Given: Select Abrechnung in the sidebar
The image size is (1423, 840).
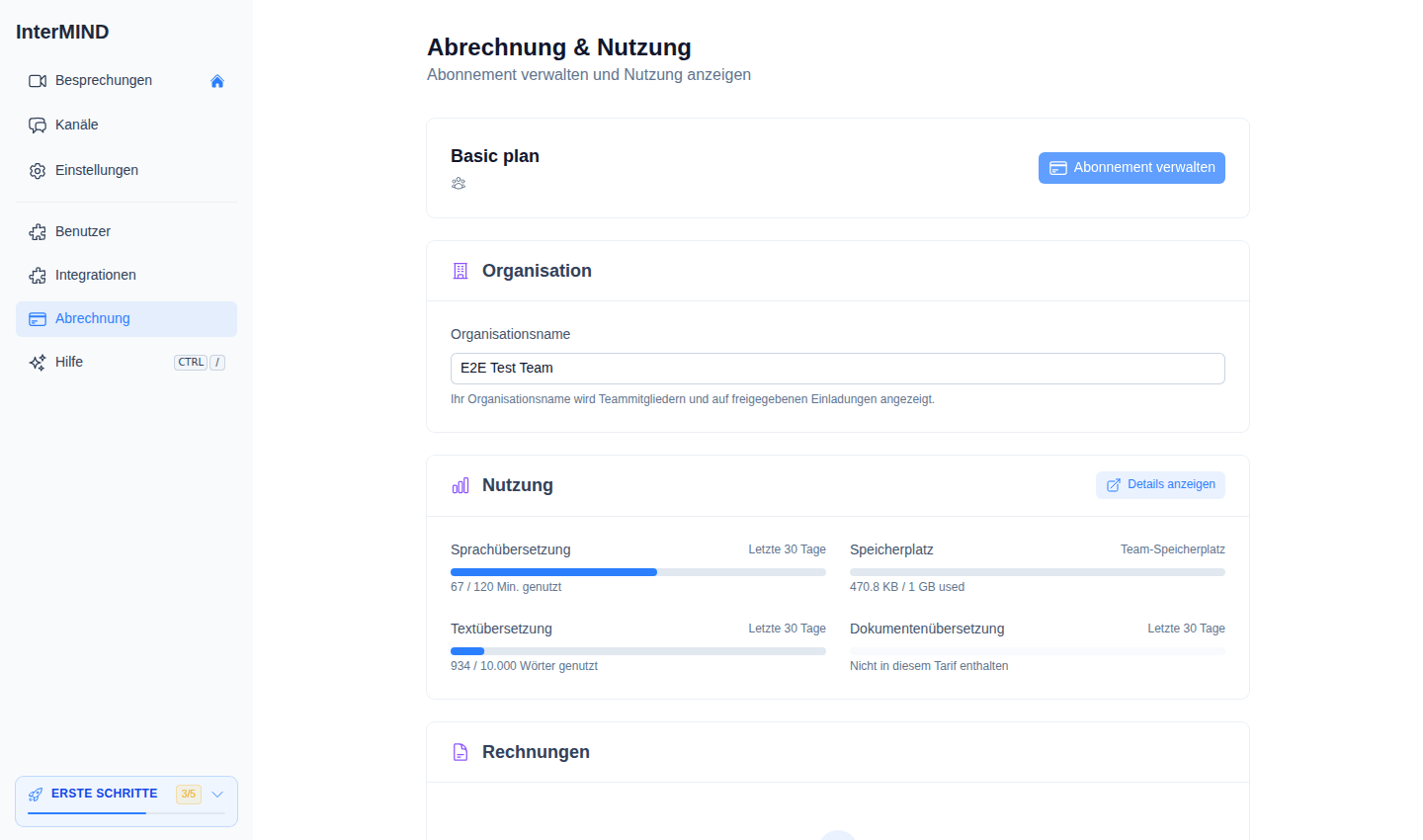Looking at the screenshot, I should point(126,319).
